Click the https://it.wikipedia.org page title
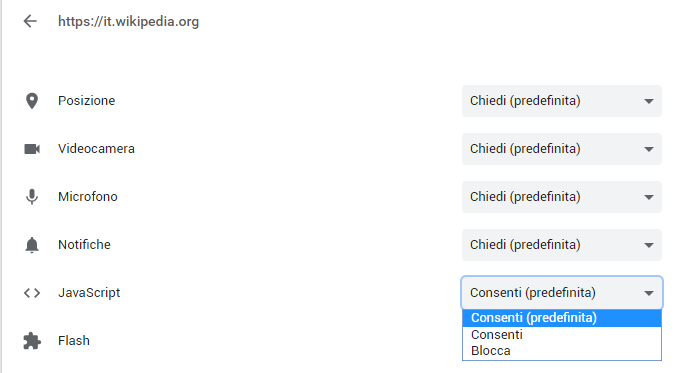This screenshot has height=373, width=680. tap(128, 21)
